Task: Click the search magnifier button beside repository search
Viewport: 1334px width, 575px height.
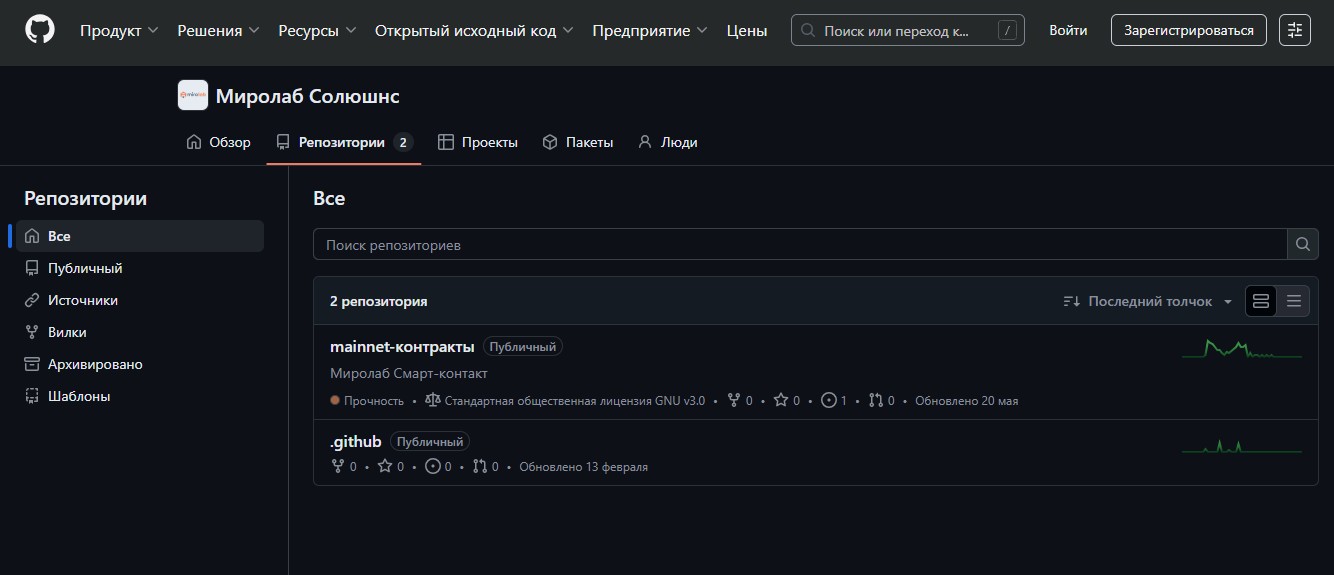Action: point(1302,244)
